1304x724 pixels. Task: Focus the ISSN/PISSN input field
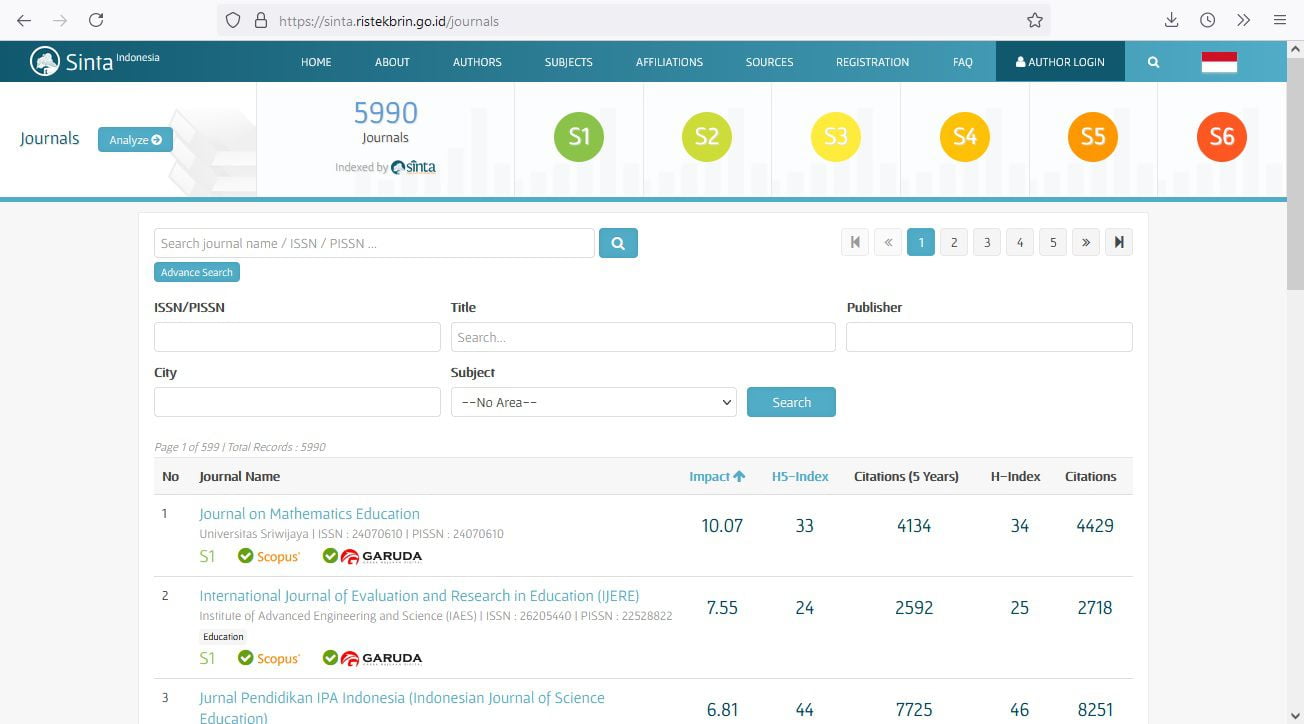[x=297, y=337]
